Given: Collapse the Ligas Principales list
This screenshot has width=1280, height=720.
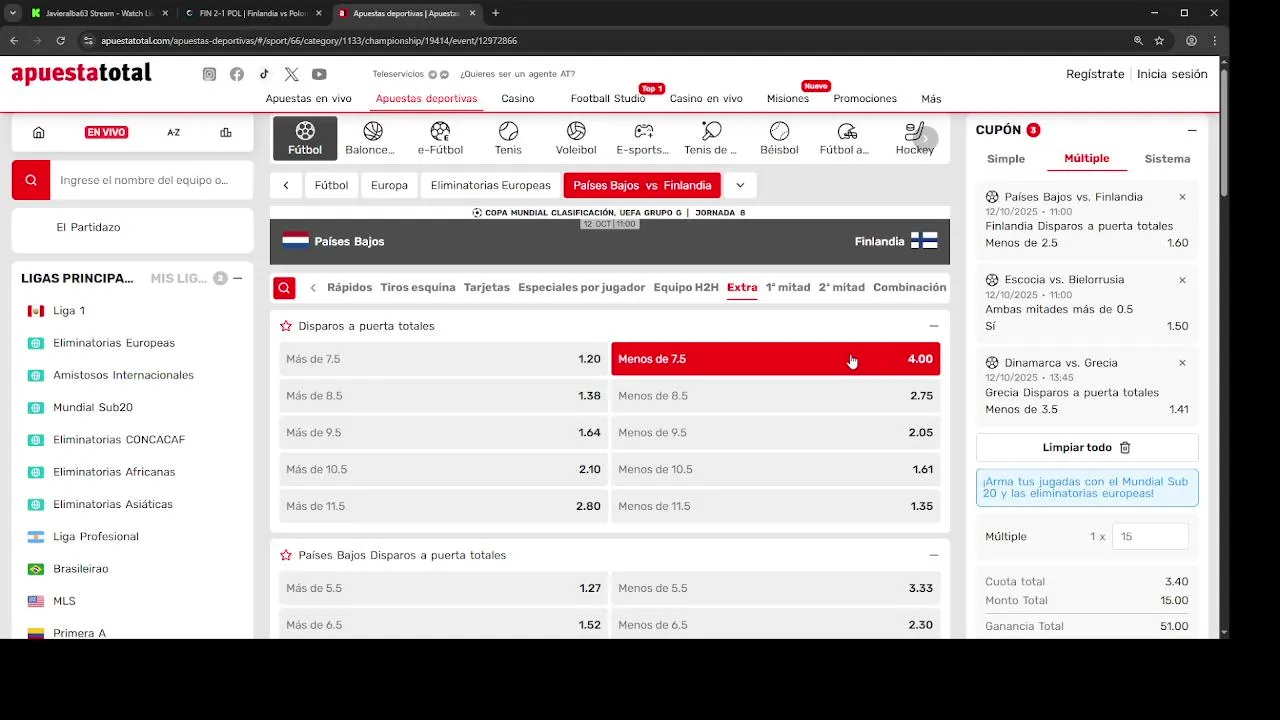Looking at the screenshot, I should tap(237, 278).
